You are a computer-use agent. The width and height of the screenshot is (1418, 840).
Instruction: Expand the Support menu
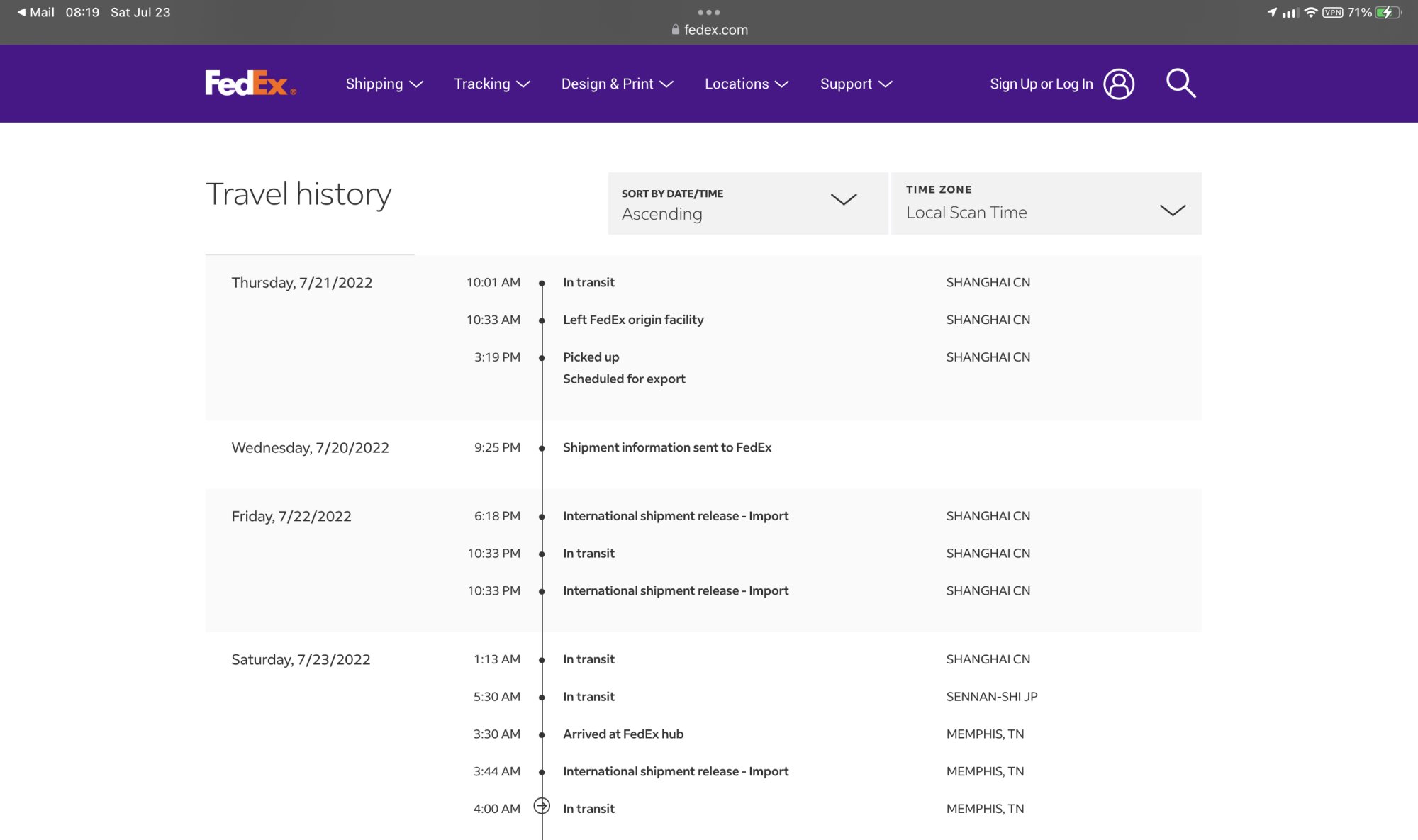point(855,84)
